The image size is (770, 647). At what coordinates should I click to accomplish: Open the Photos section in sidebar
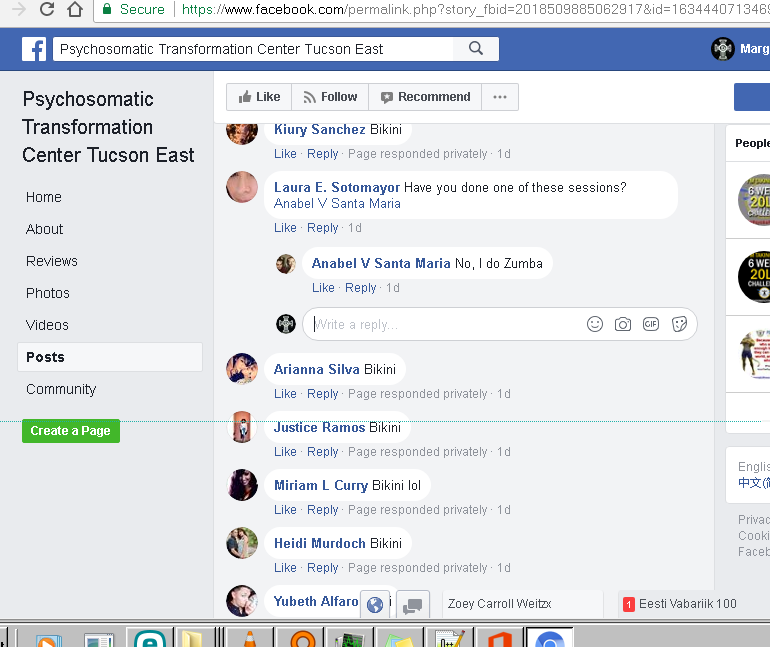(x=48, y=293)
